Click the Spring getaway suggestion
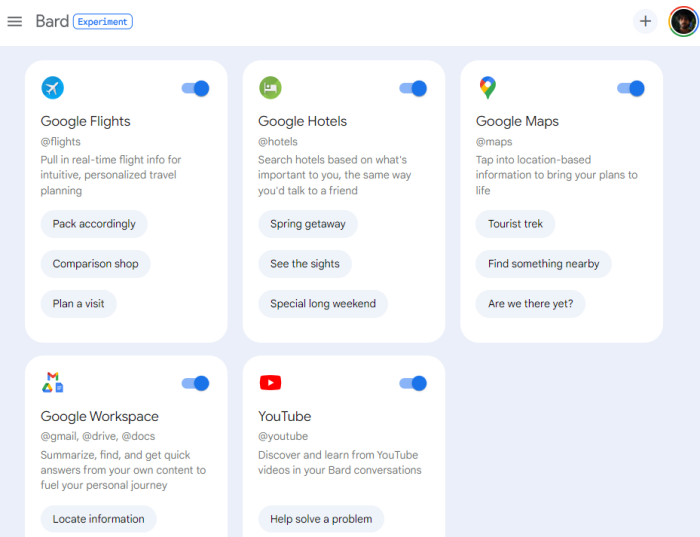 (x=307, y=224)
